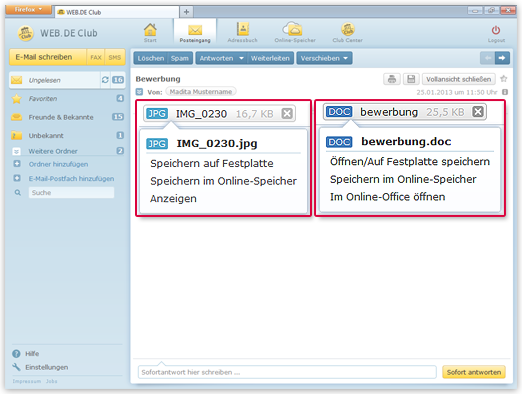
Task: Click the DOC file type icon in popup
Action: point(339,142)
